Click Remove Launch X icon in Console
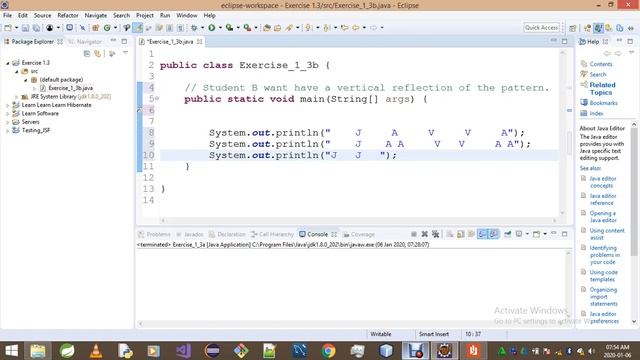The image size is (640, 360). click(424, 234)
